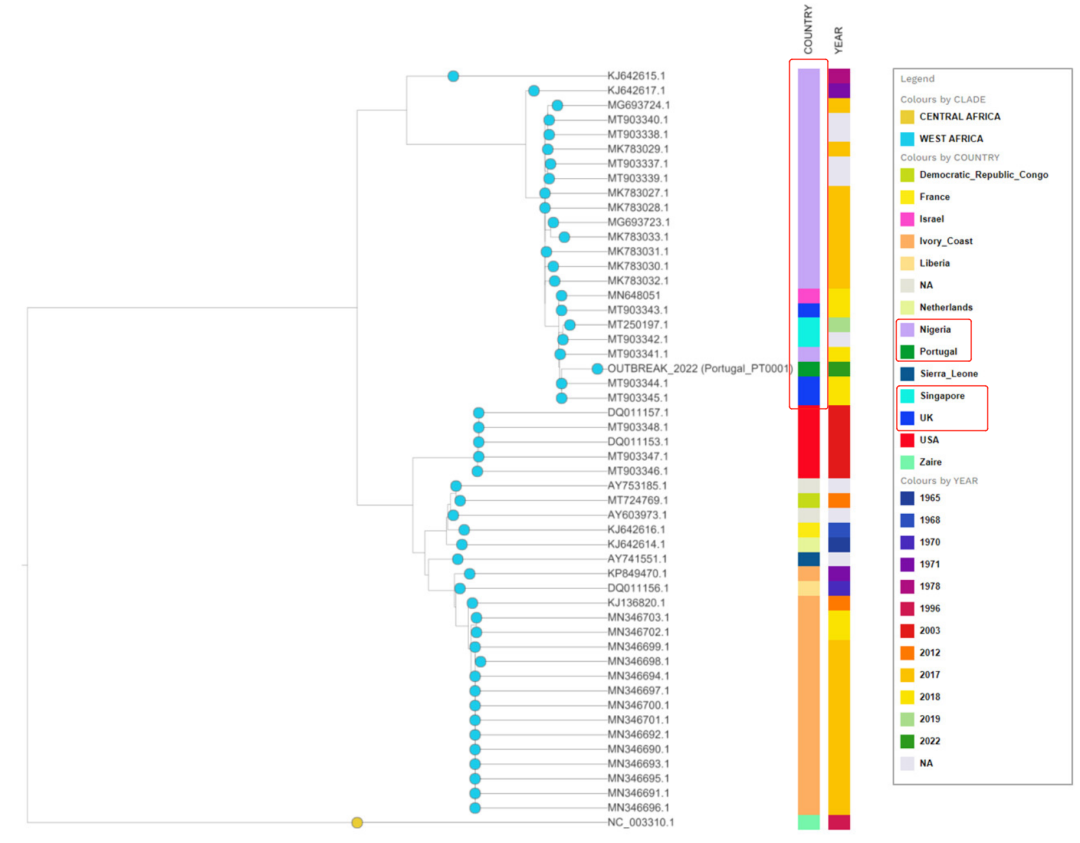Screen dimensions: 1080x843
Task: Select the tip node of KJ642615.1
Action: (x=453, y=76)
